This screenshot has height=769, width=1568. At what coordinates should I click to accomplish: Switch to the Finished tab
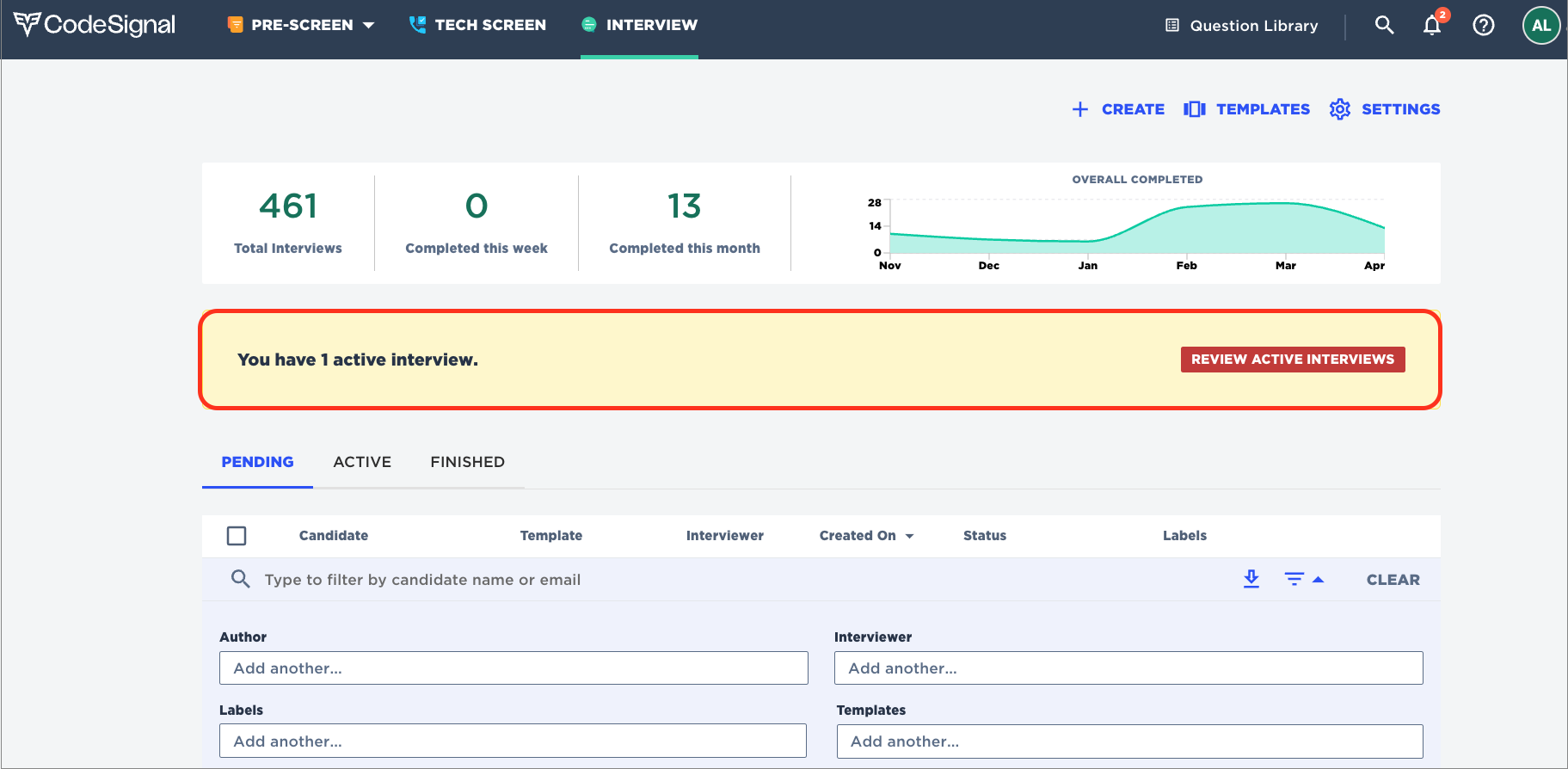click(x=467, y=462)
